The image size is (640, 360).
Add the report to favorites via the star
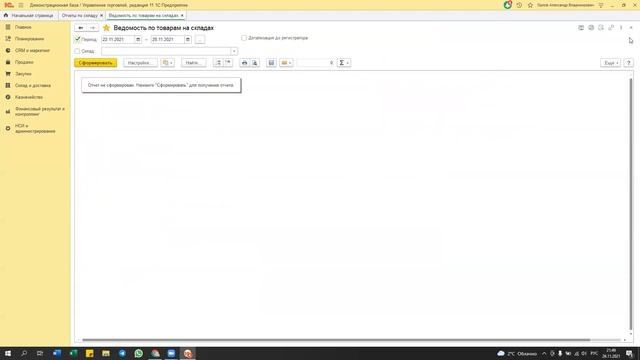coord(107,28)
